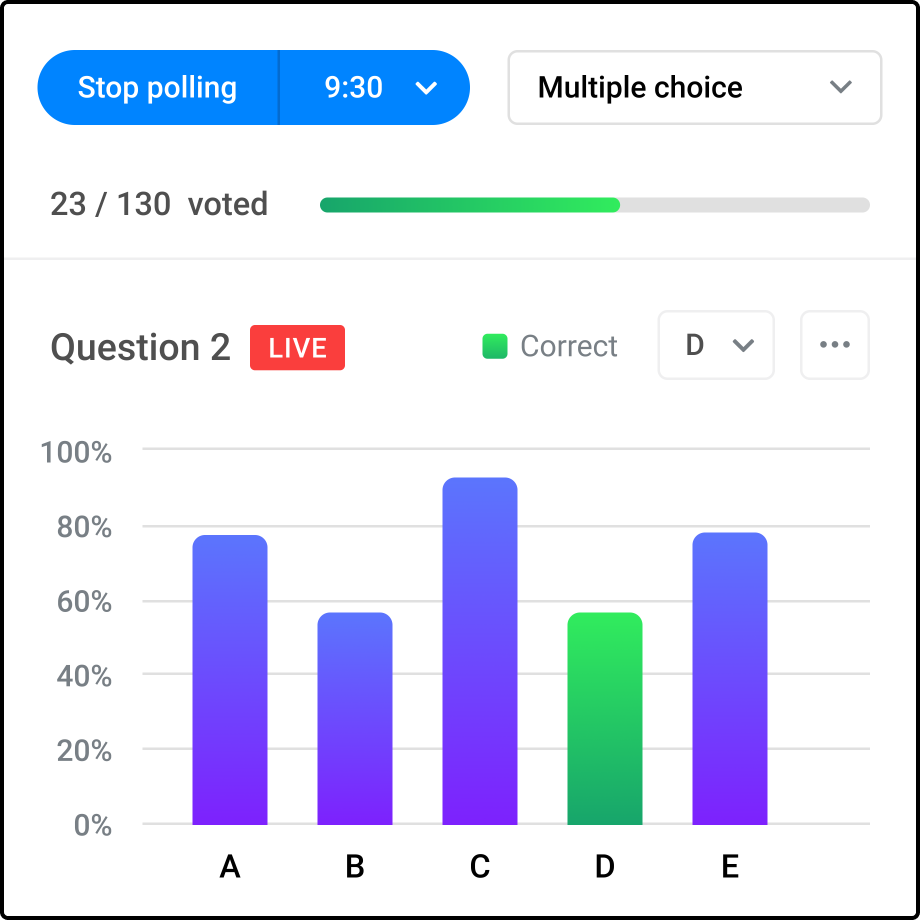920x920 pixels.
Task: Open the correct answer D dropdown
Action: click(716, 345)
